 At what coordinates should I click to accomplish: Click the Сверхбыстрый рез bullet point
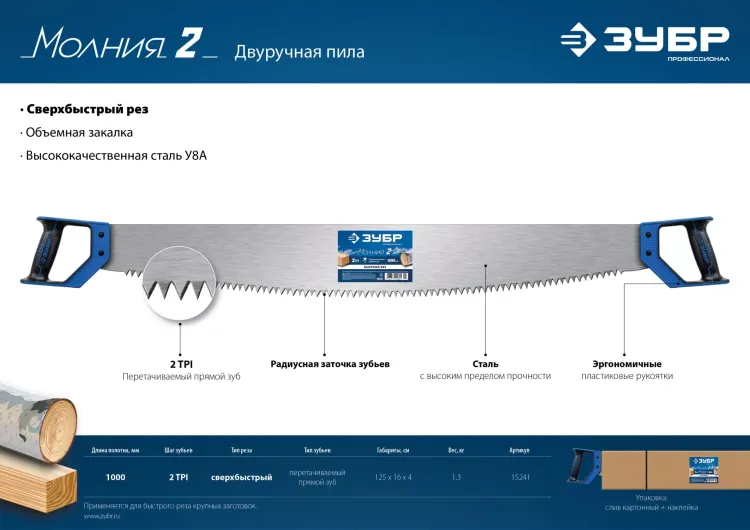[x=87, y=109]
